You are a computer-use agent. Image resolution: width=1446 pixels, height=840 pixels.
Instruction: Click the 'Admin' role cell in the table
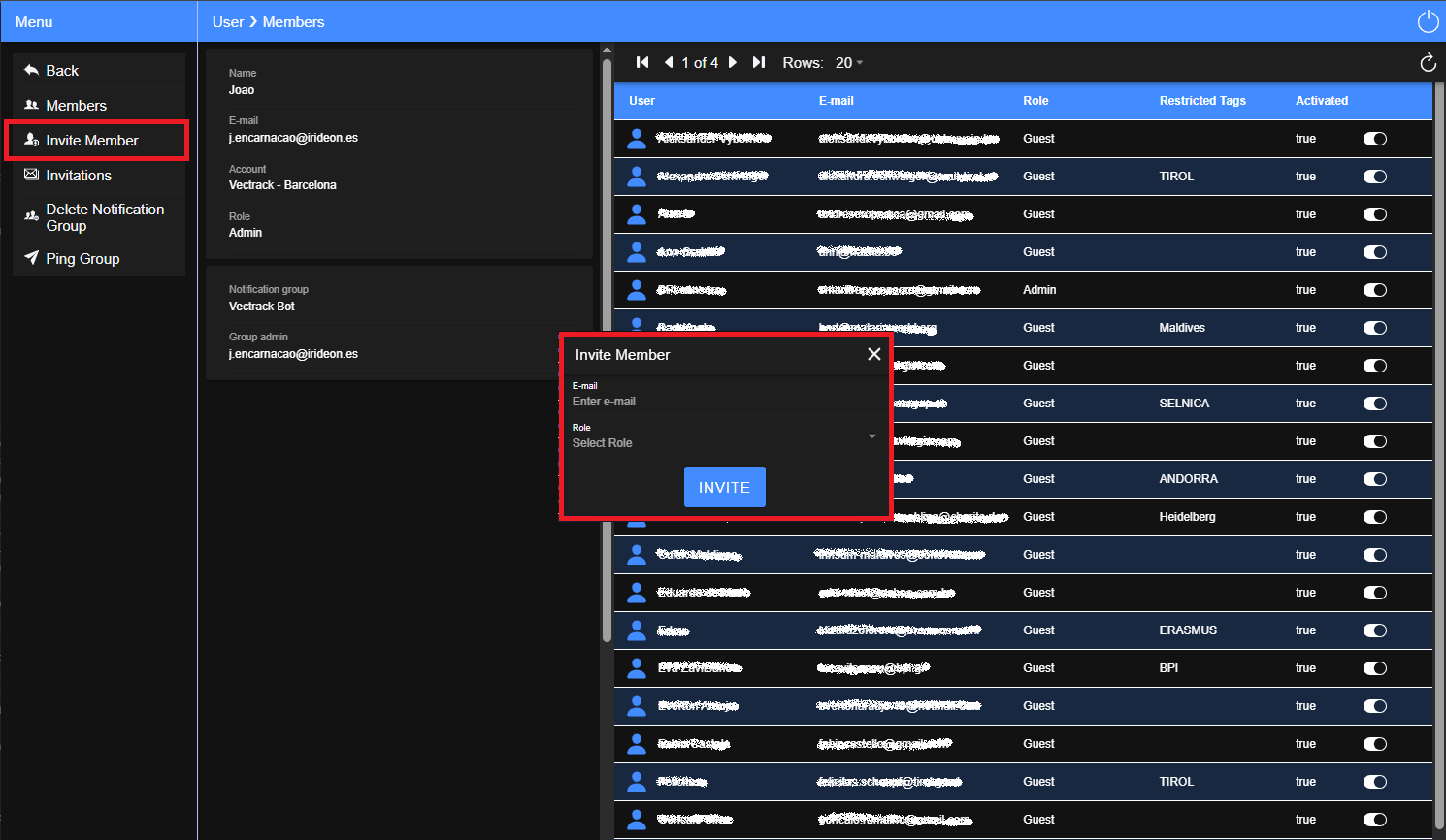tap(1039, 290)
